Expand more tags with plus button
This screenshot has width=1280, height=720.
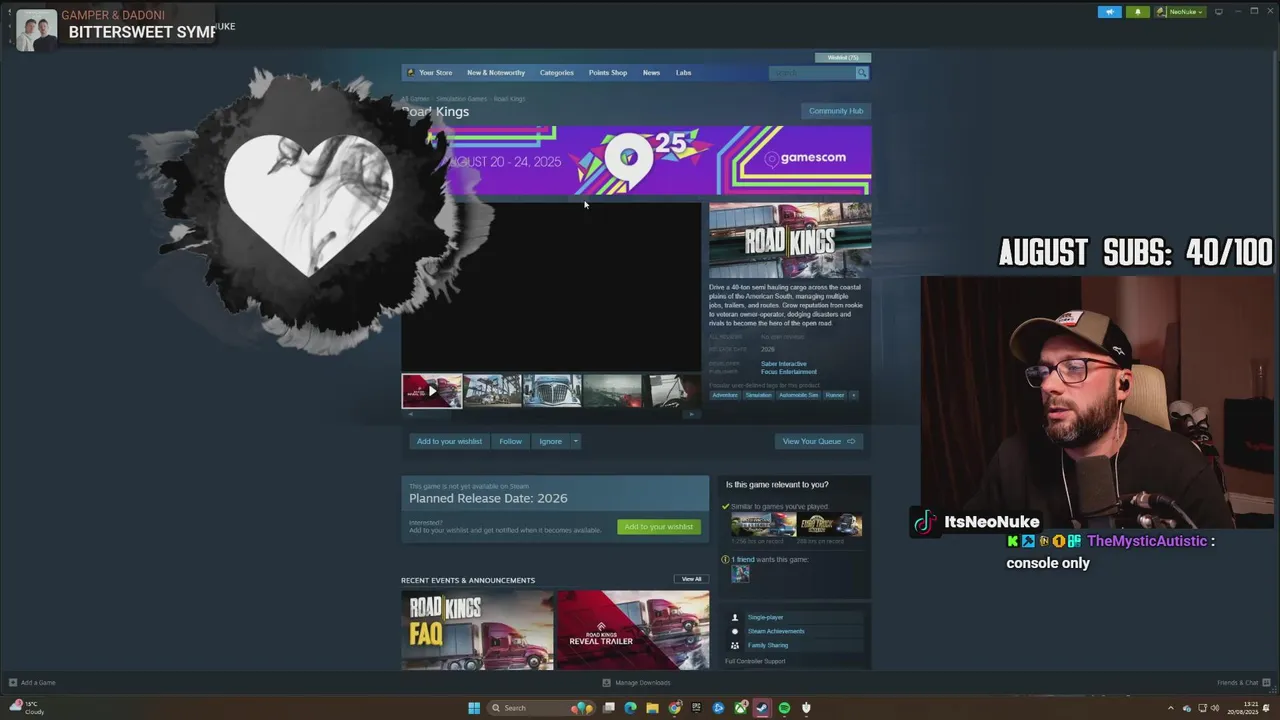pyautogui.click(x=853, y=395)
